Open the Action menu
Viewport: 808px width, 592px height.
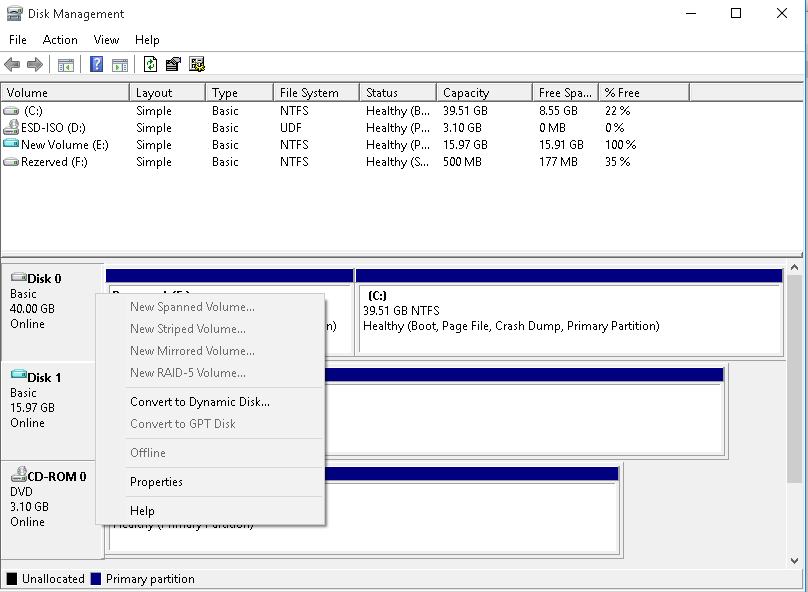(x=60, y=40)
